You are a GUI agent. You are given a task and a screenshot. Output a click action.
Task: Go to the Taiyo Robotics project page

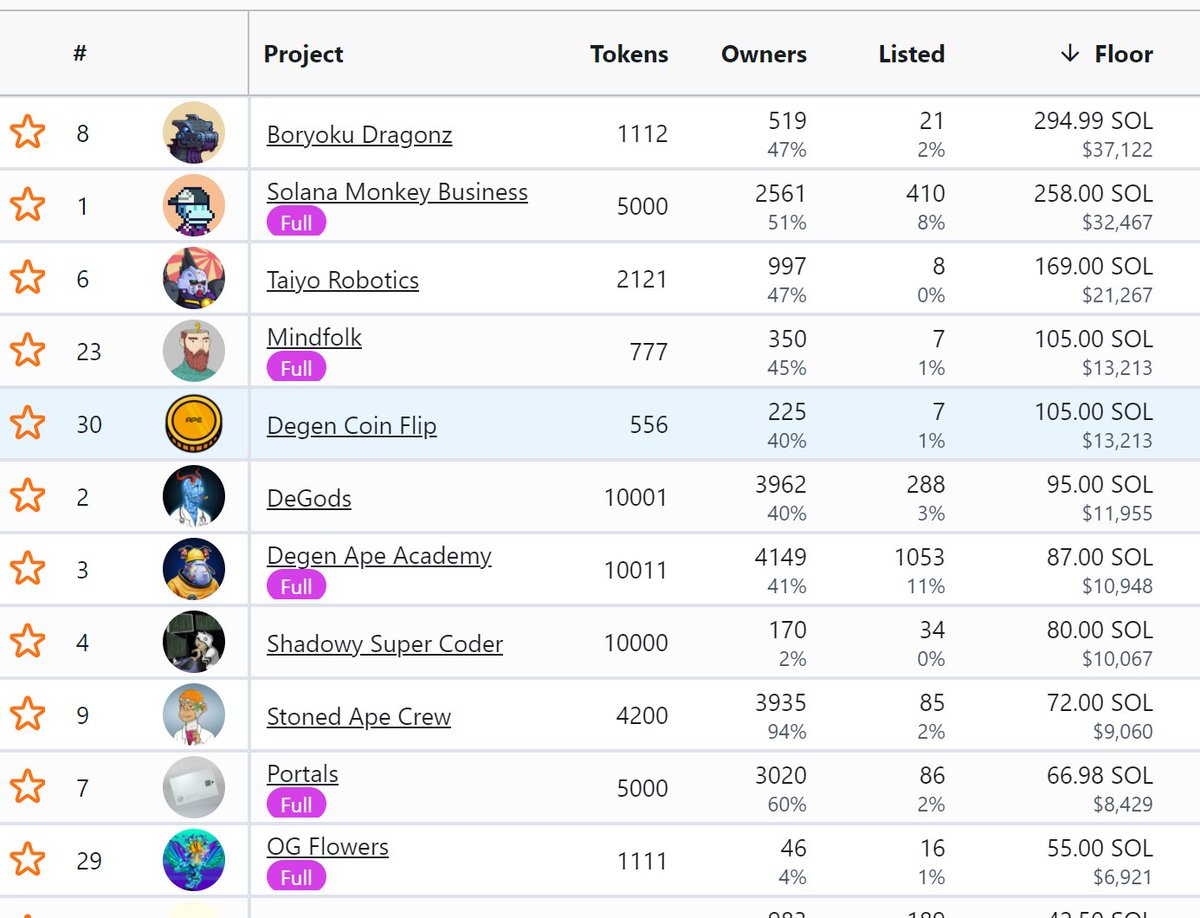click(343, 280)
